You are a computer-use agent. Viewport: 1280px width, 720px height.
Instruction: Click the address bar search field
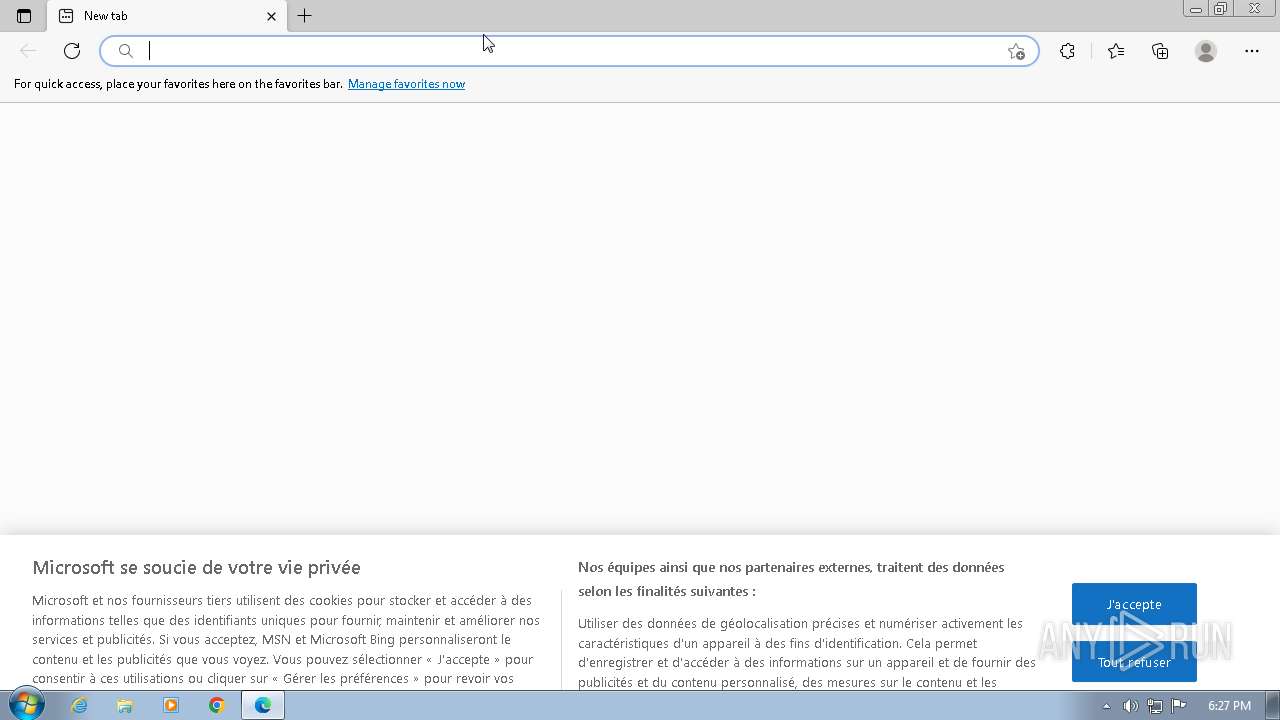click(570, 51)
